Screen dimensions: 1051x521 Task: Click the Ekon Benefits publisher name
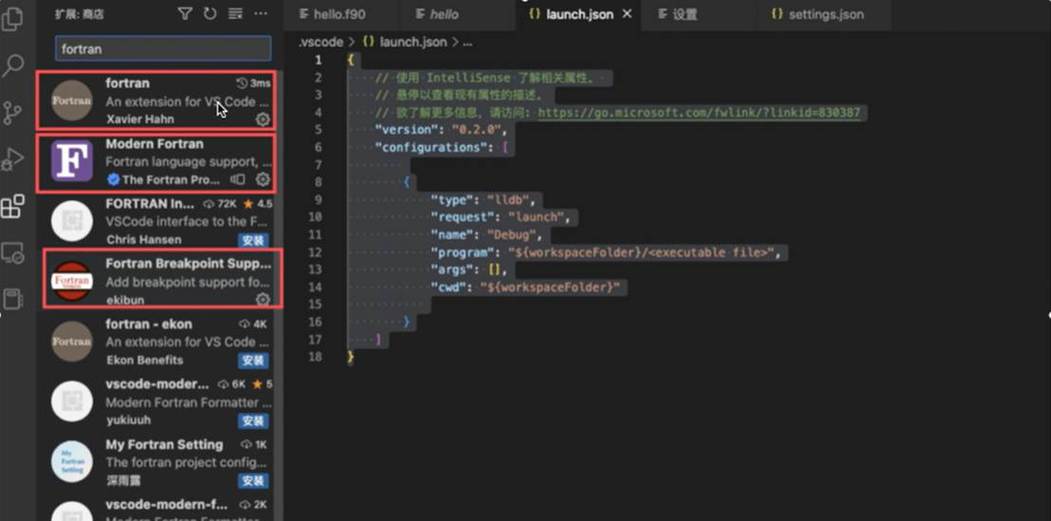(x=145, y=360)
